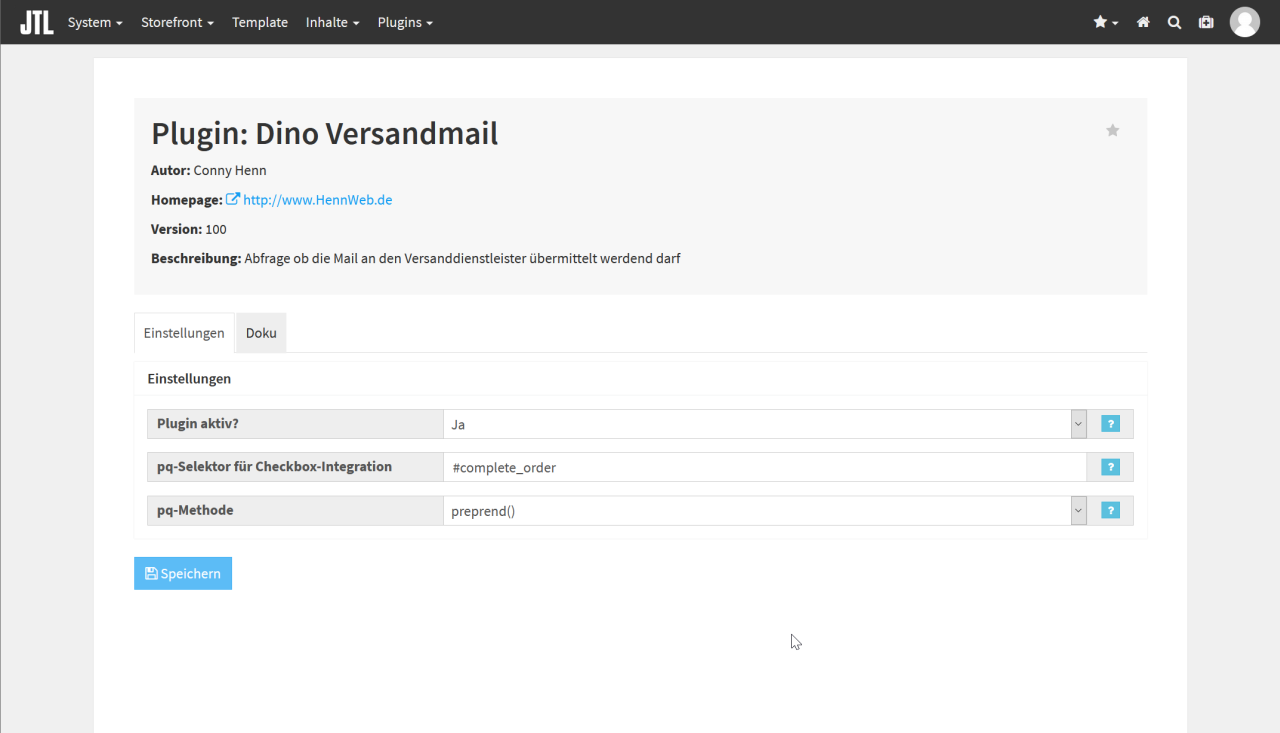1280x733 pixels.
Task: Expand the pq-Methode dropdown
Action: (764, 510)
